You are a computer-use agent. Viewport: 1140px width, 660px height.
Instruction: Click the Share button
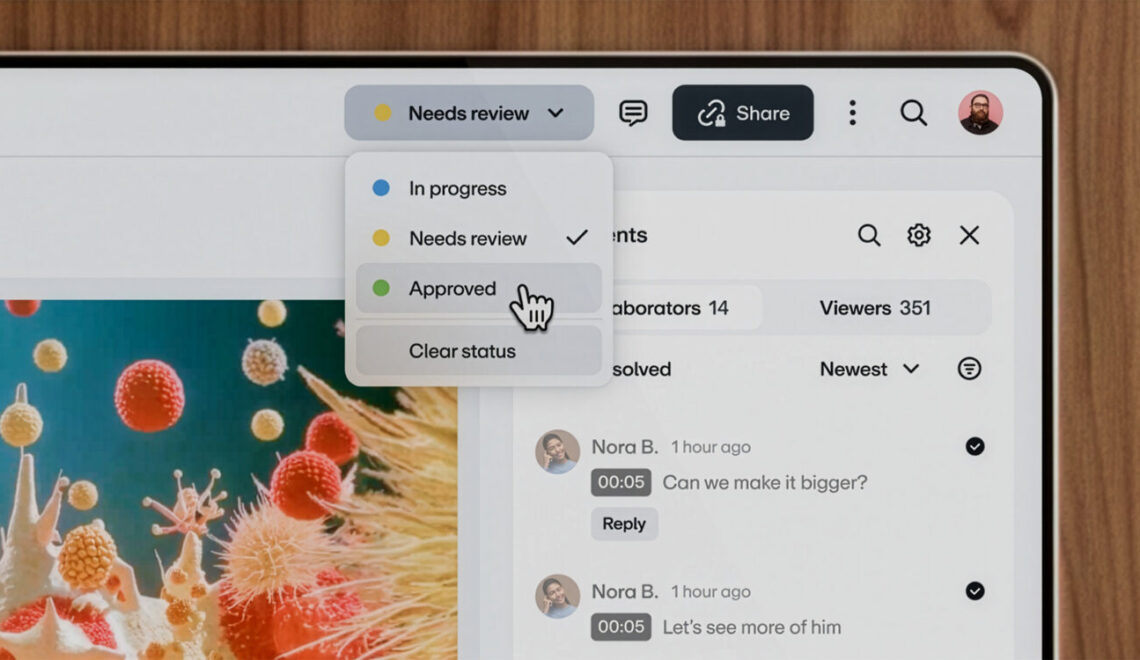coord(743,113)
